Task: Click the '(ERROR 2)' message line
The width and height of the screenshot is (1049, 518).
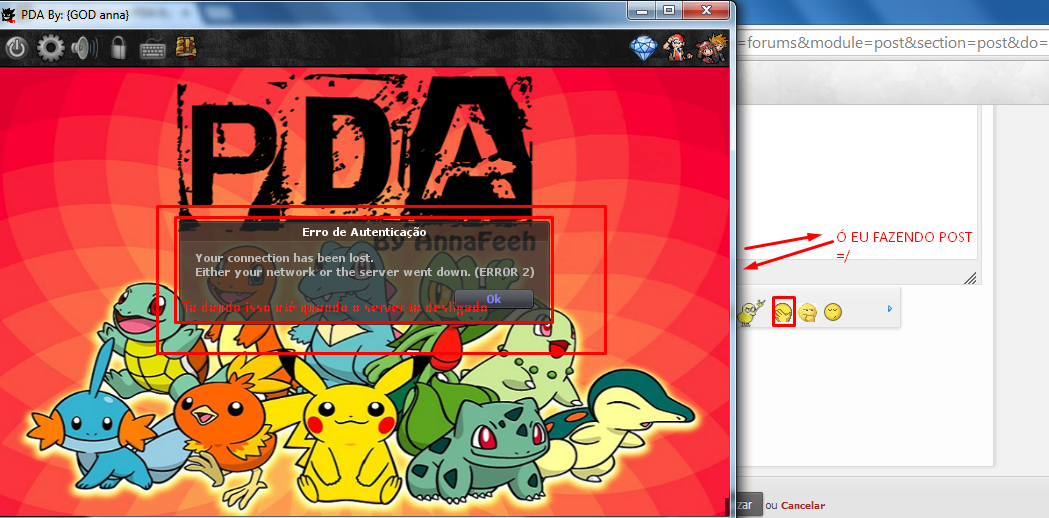Action: [365, 272]
